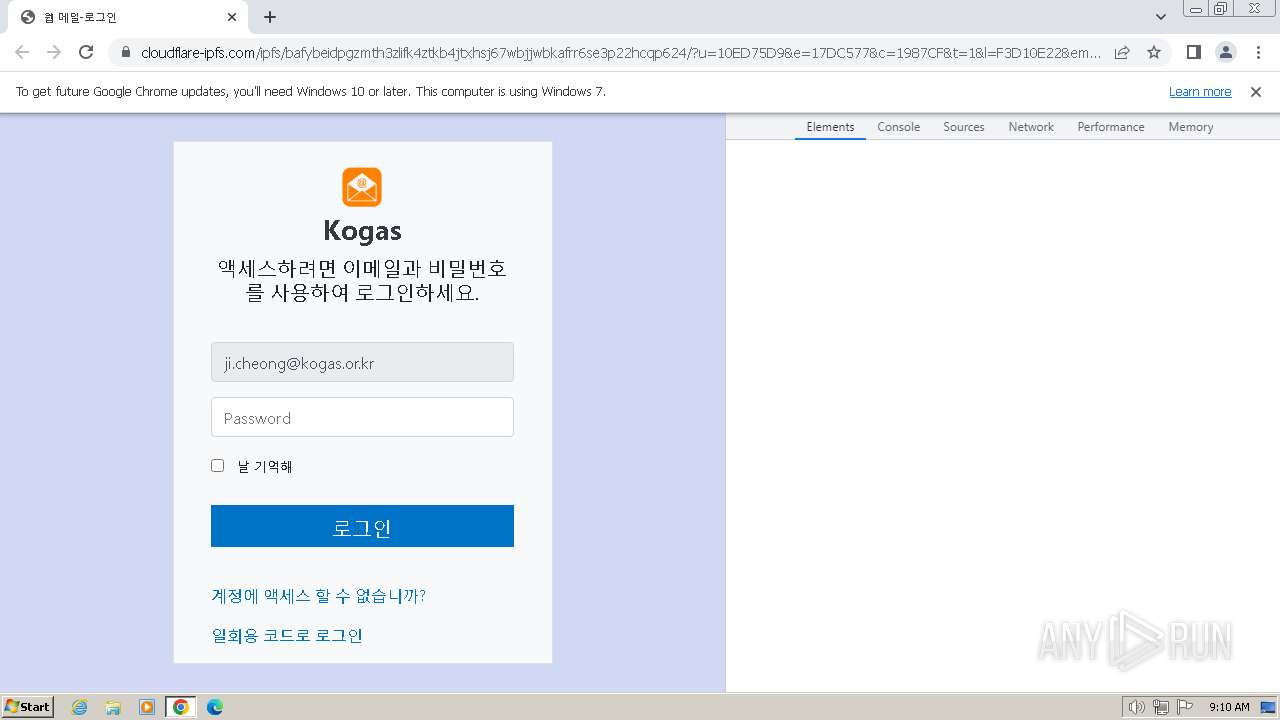The width and height of the screenshot is (1280, 720).
Task: Dismiss the Chrome update notification bar
Action: click(x=1256, y=92)
